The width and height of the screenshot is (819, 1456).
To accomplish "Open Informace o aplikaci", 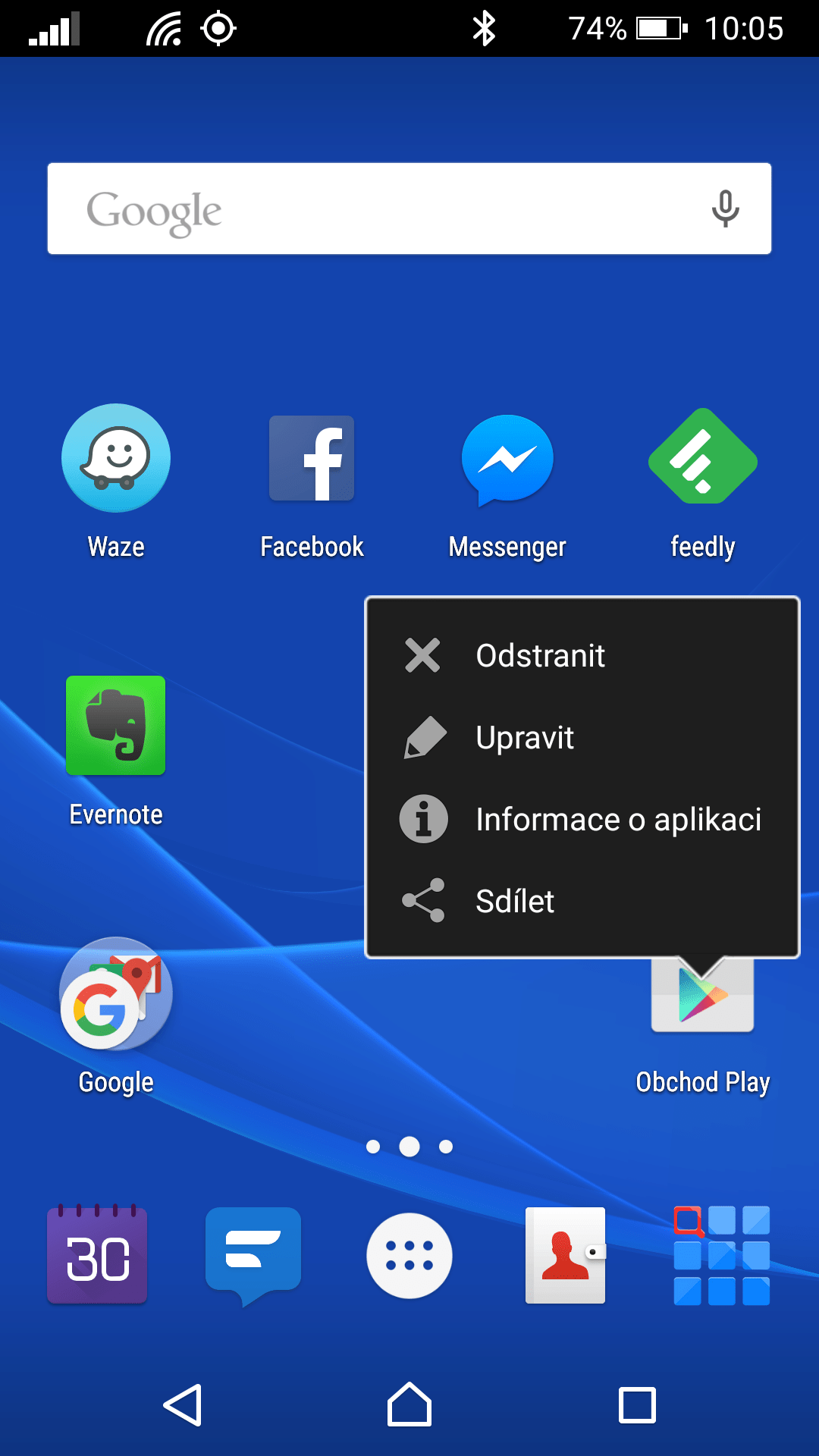I will click(582, 819).
